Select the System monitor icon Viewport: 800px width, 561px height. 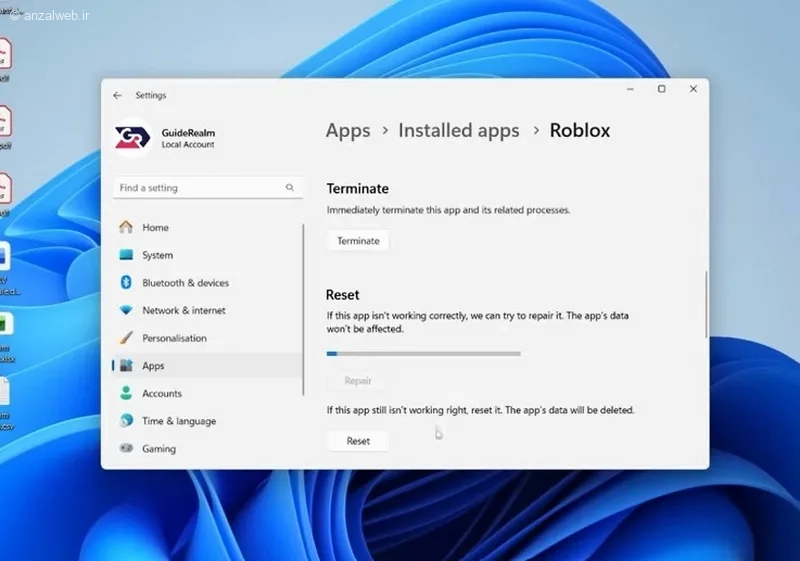tap(126, 254)
